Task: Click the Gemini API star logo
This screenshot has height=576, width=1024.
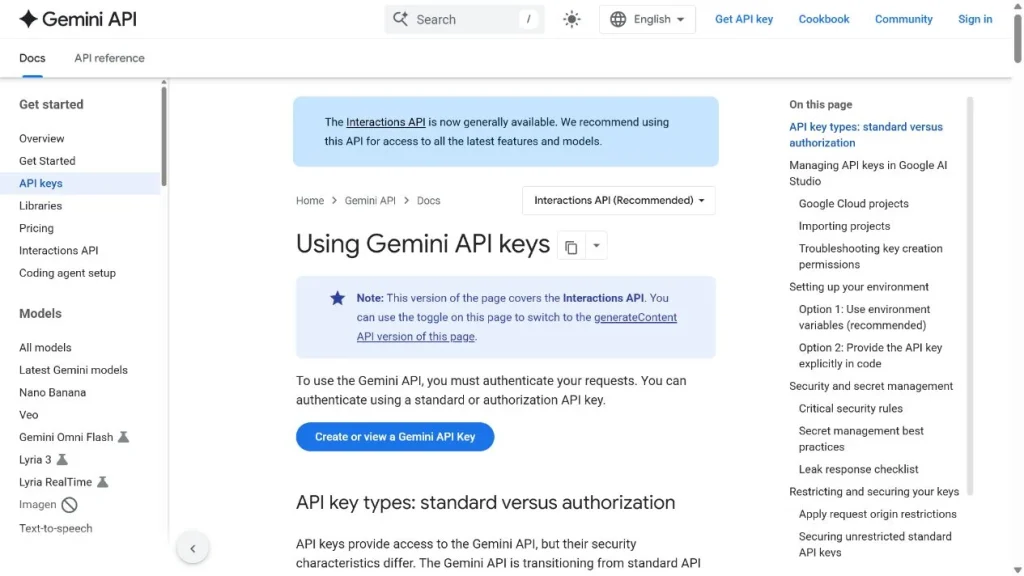Action: (28, 19)
